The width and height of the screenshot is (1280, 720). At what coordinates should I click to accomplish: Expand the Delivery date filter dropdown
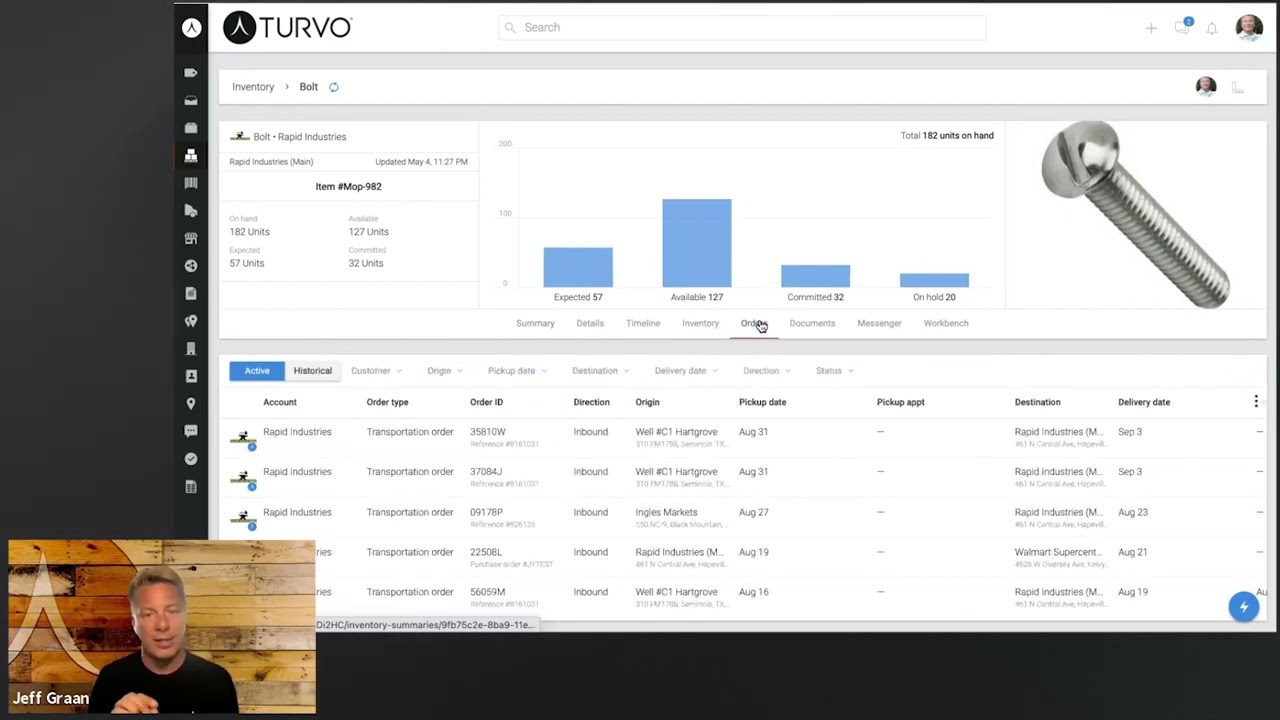(x=686, y=371)
